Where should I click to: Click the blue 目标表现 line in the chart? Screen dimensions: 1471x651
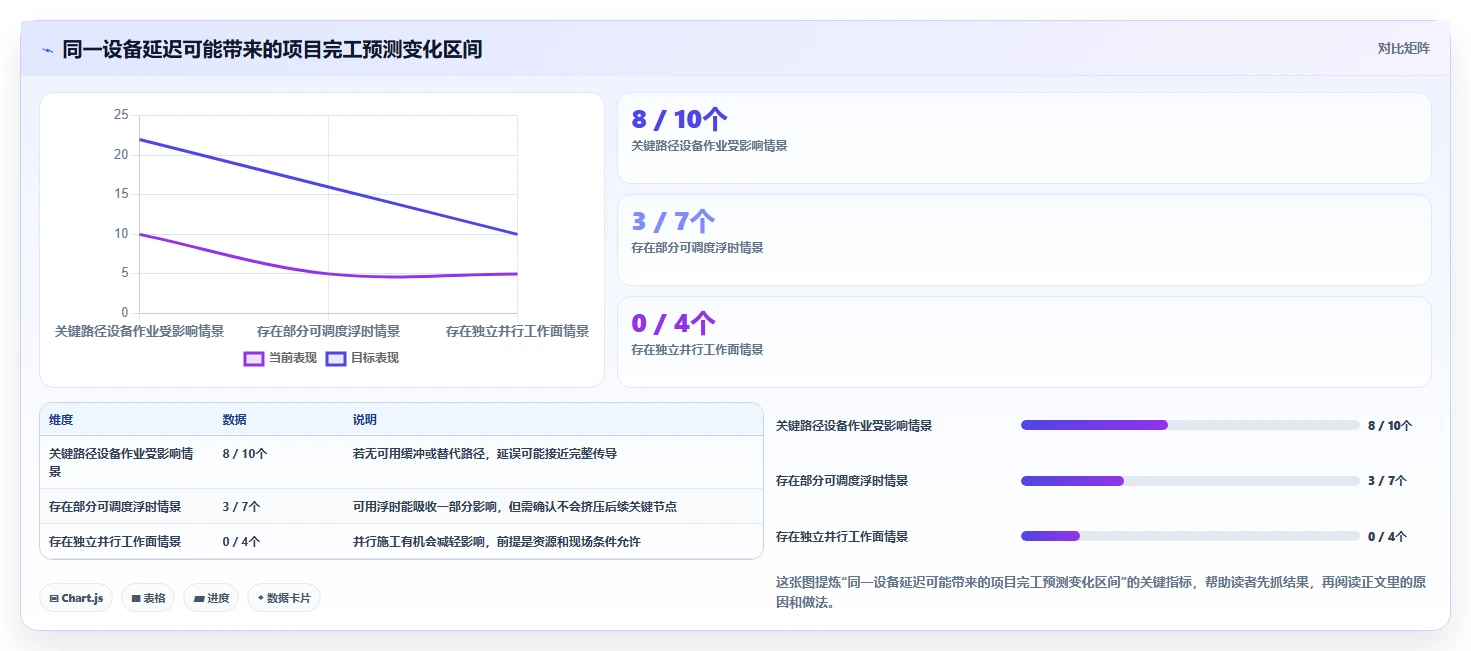(328, 187)
